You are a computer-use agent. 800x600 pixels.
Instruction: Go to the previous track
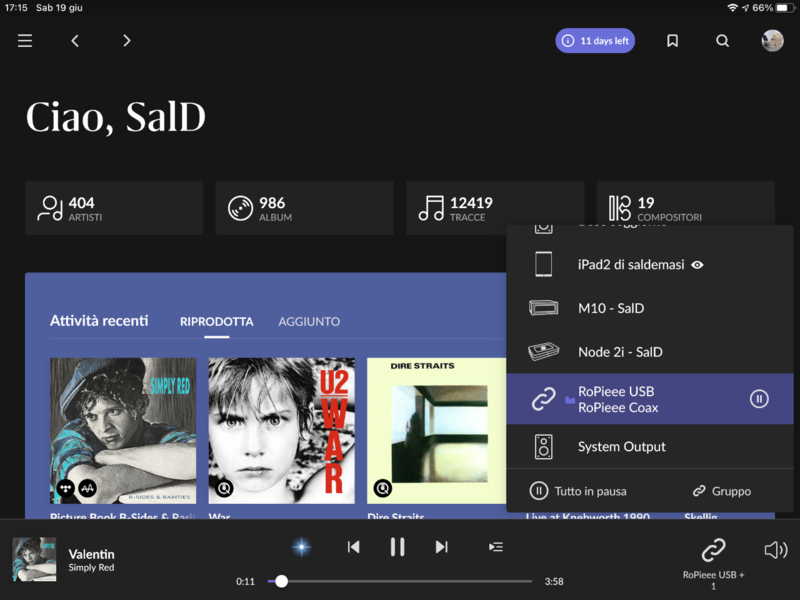pos(353,547)
